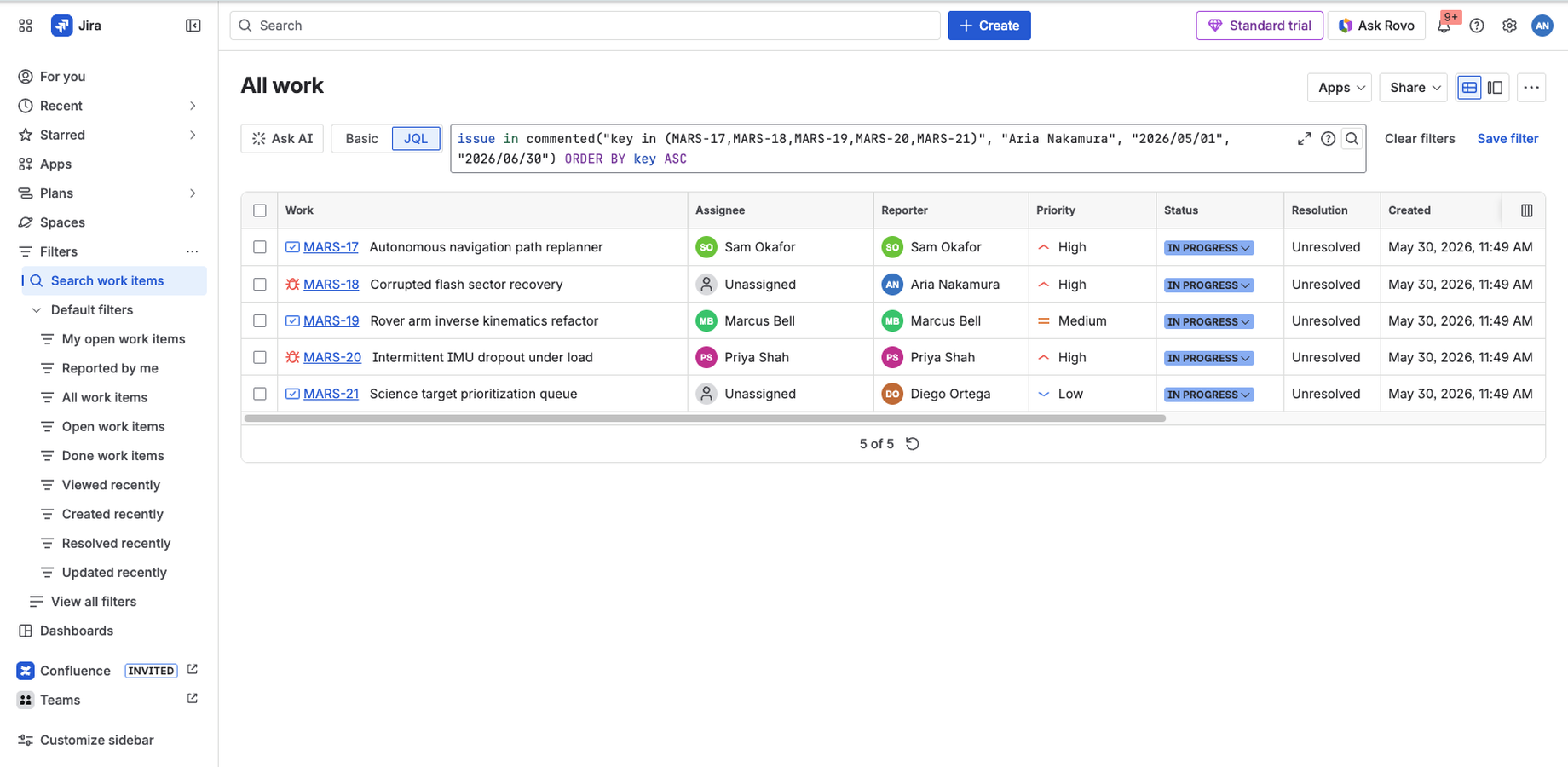The image size is (1568, 767).
Task: Expand the JQL editor
Action: tap(1304, 138)
